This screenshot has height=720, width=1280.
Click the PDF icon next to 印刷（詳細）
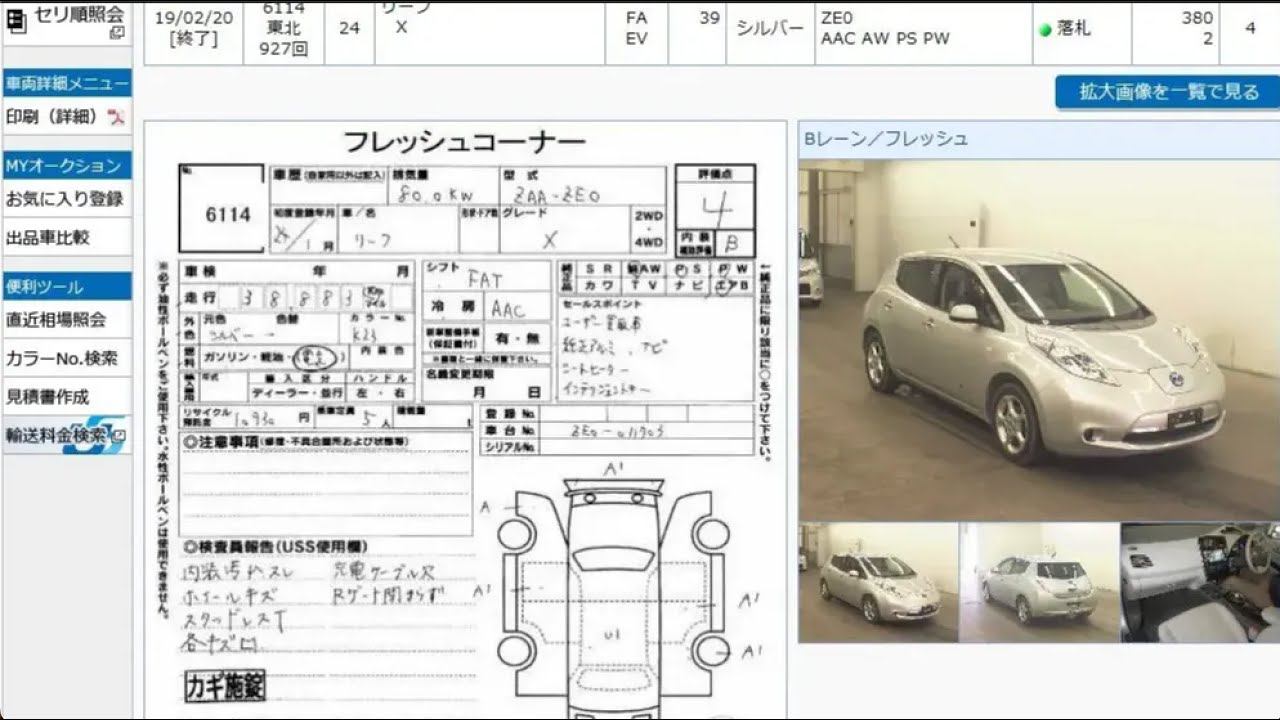click(117, 118)
